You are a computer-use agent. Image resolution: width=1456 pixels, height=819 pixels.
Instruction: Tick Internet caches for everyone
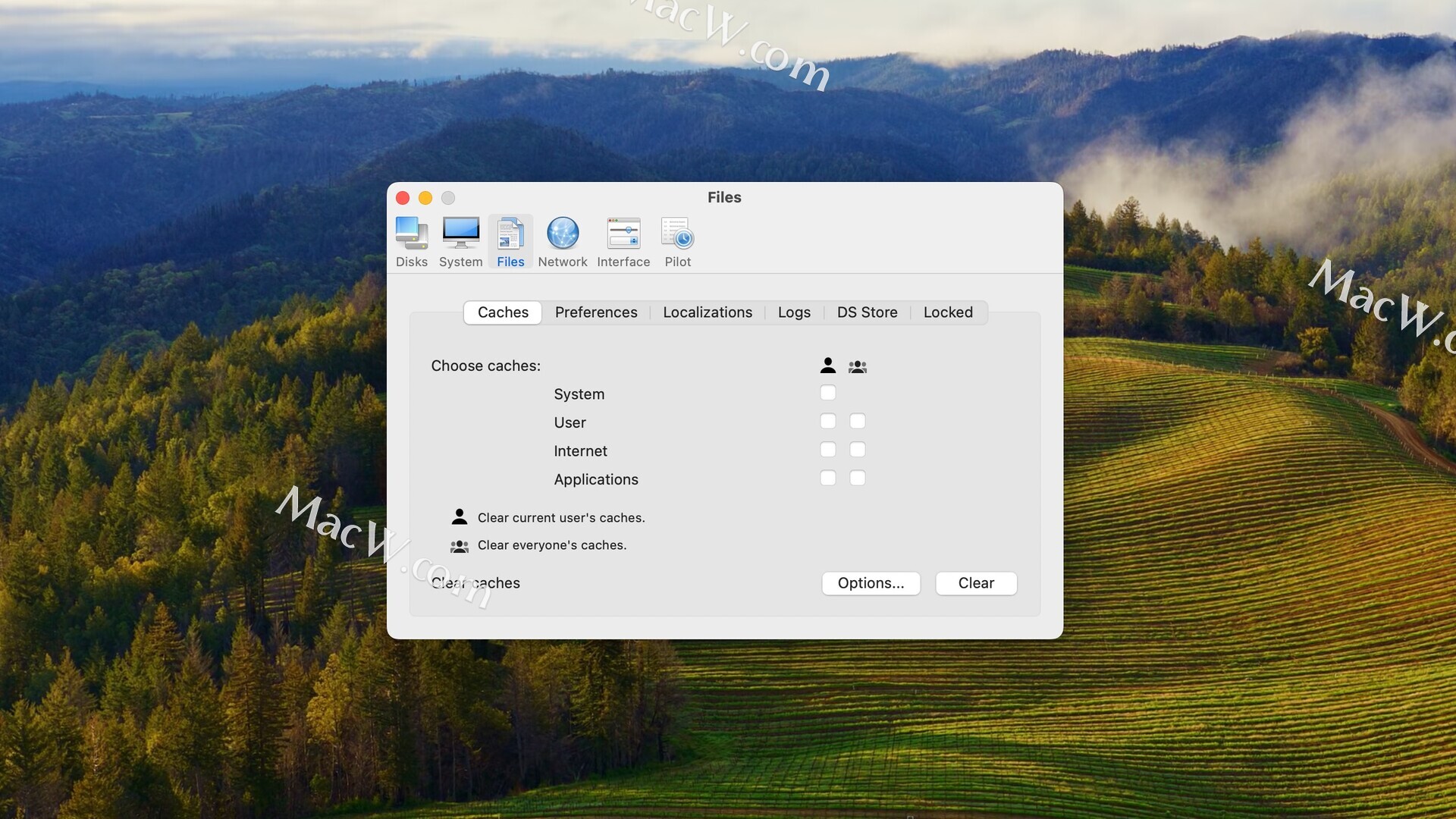tap(857, 450)
